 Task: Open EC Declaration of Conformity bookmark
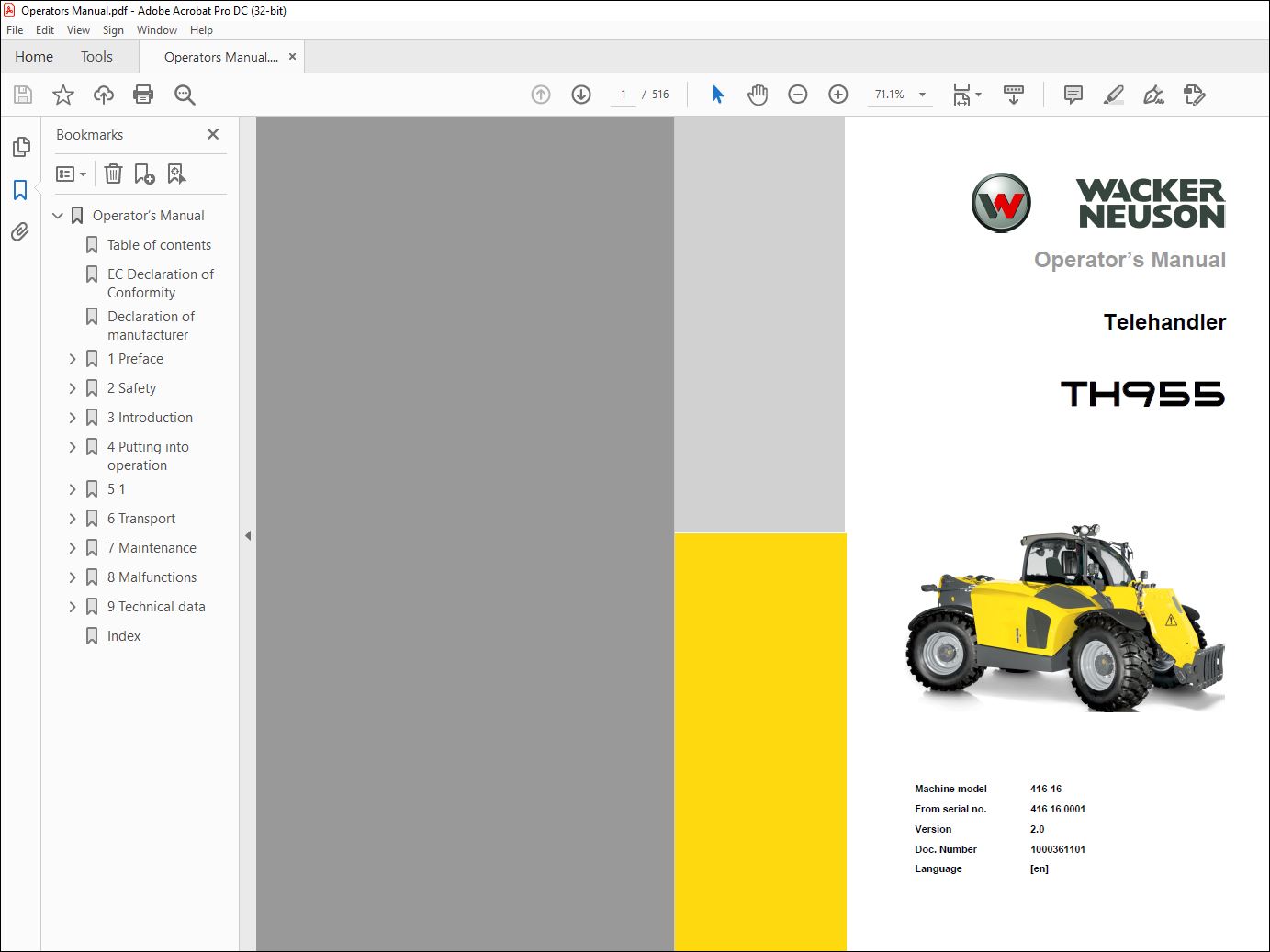[x=161, y=284]
